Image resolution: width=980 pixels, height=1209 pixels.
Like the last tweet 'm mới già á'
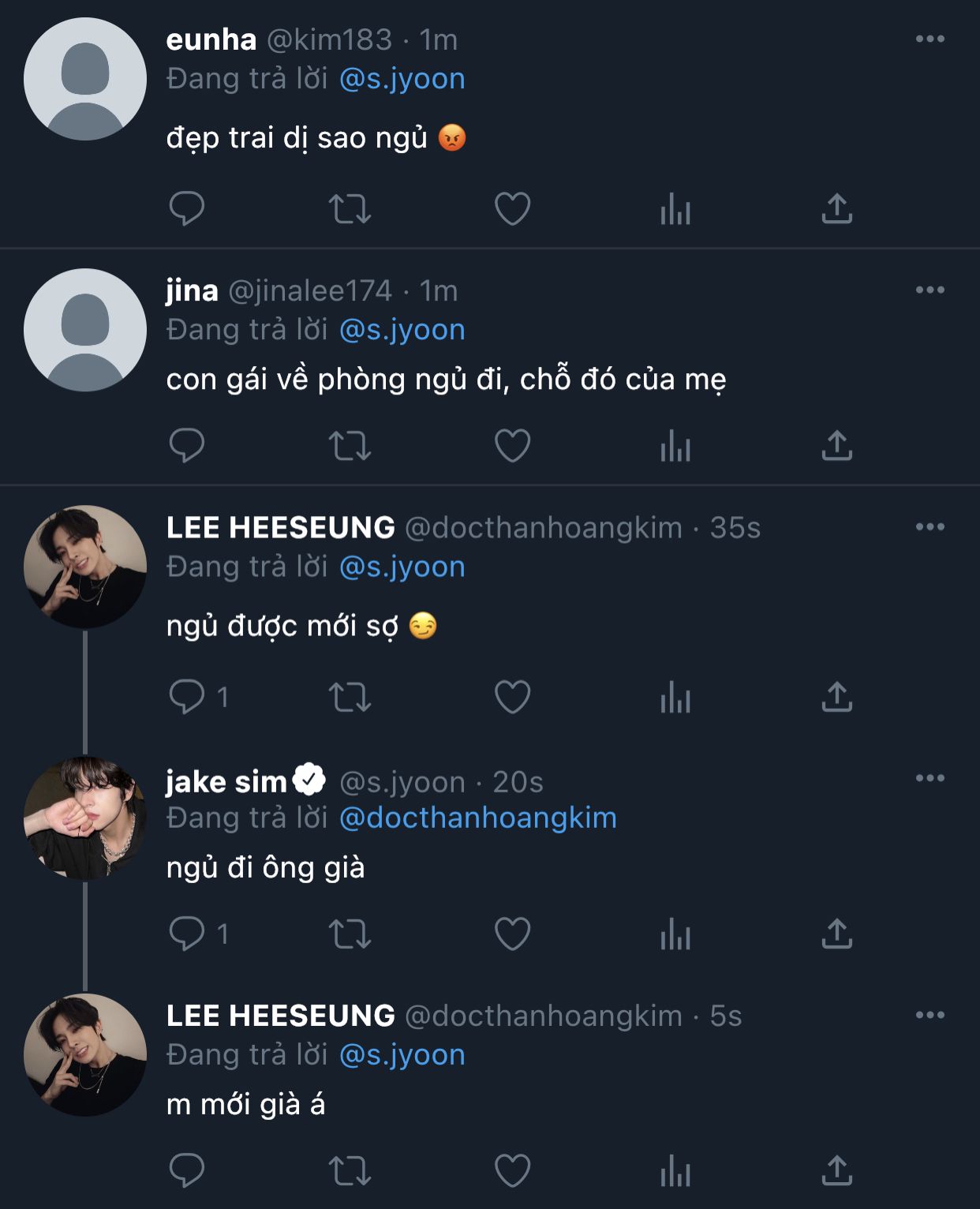(x=512, y=1170)
